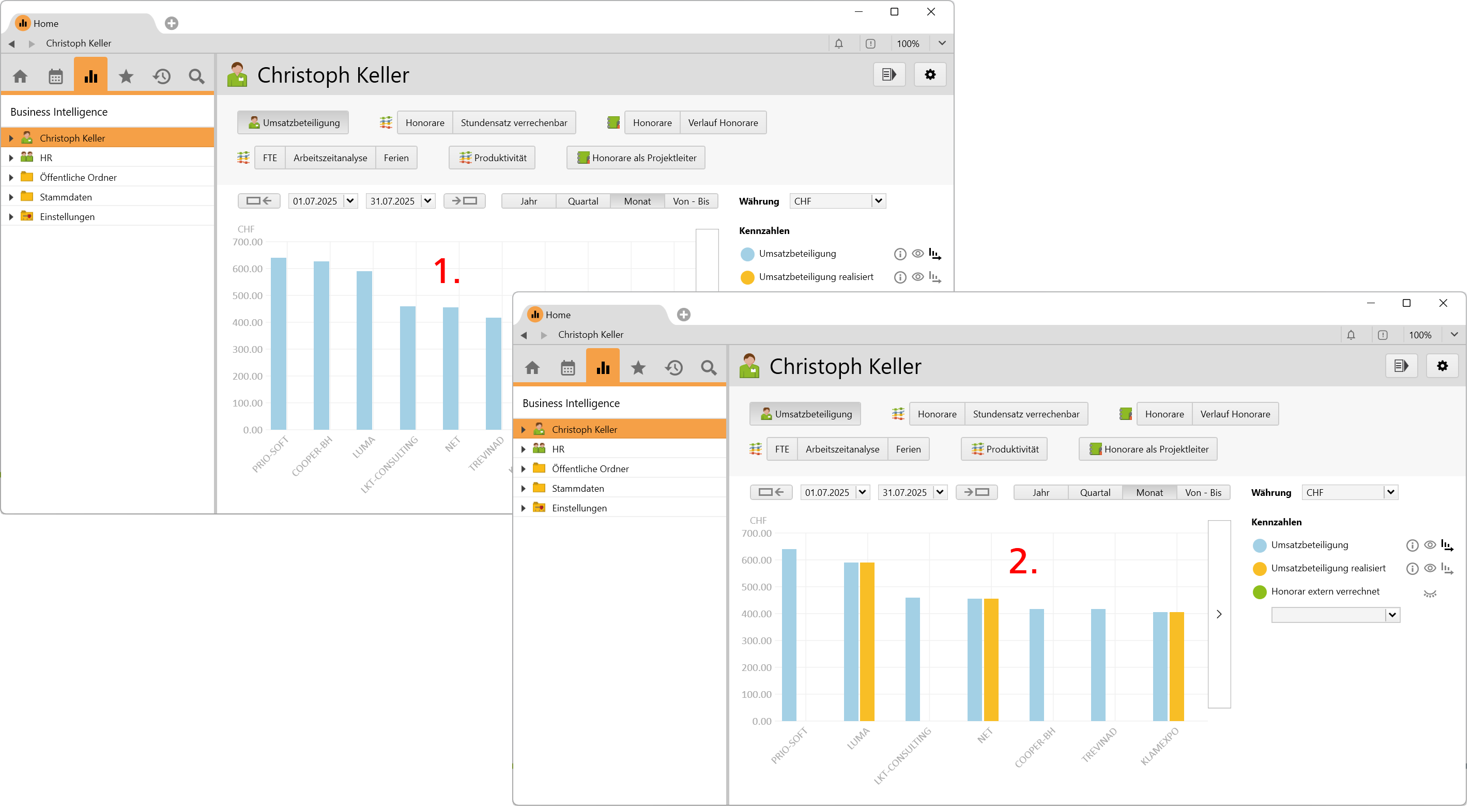
Task: Toggle the Umsatzbeteiligung eye in back window
Action: 917,254
